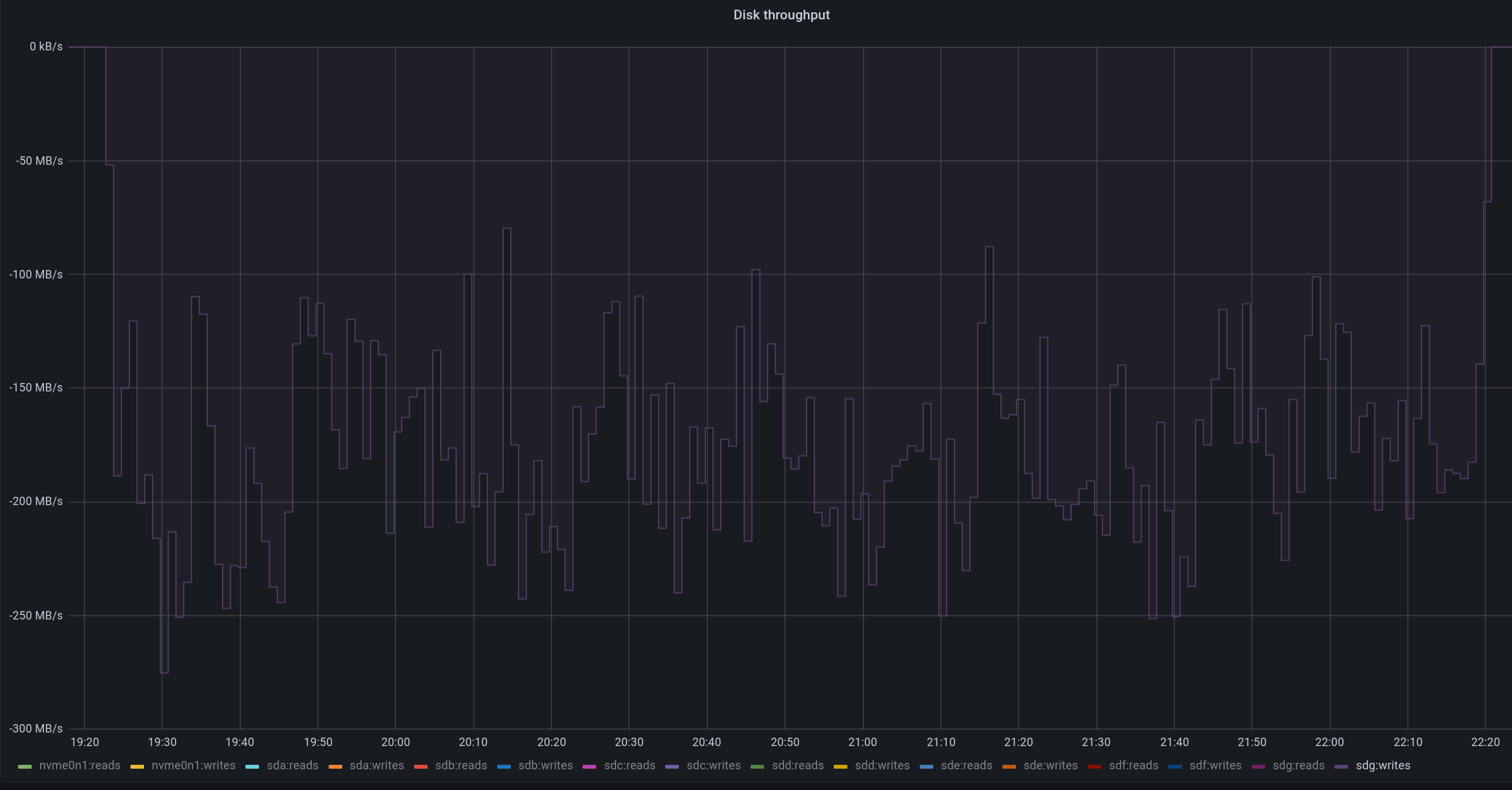Screen dimensions: 1512x790
Task: Toggle visibility of nvme0n1:reads series label
Action: pyautogui.click(x=79, y=765)
